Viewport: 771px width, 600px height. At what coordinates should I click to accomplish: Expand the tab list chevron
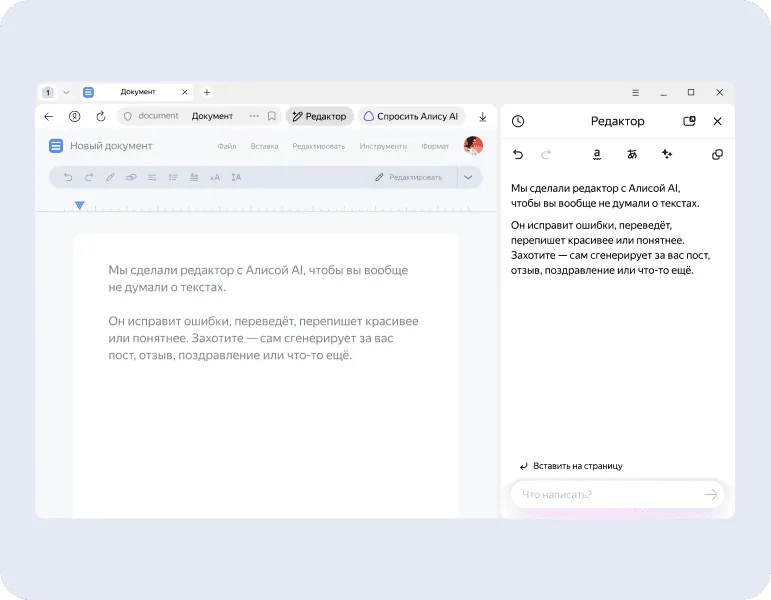(x=66, y=92)
